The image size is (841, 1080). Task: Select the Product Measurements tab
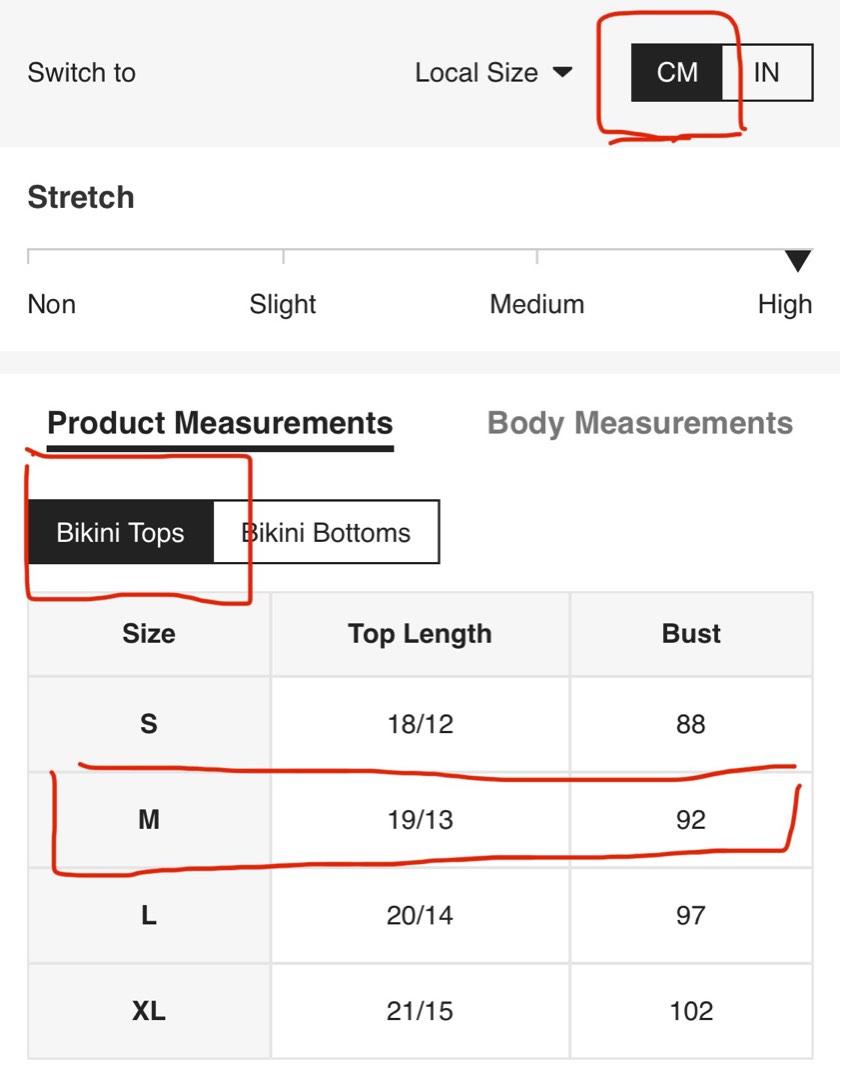[220, 423]
